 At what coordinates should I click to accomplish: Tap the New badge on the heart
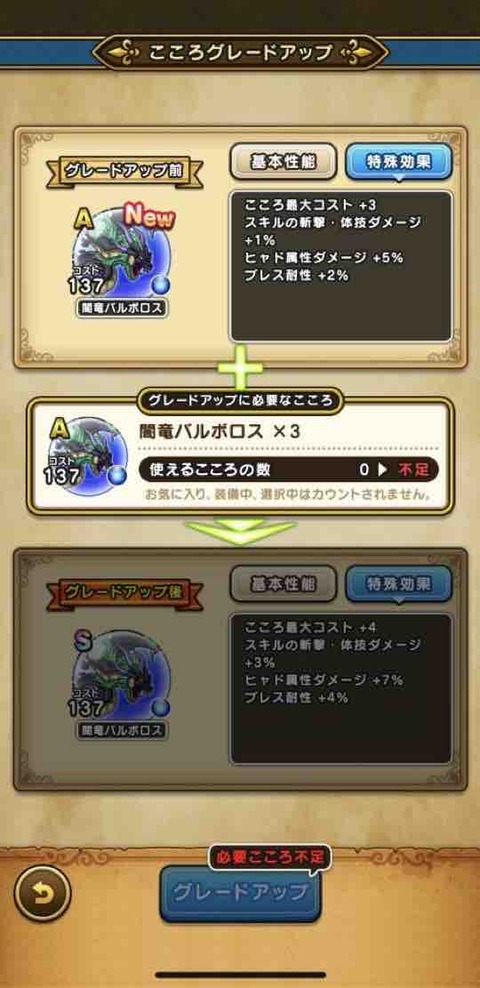pos(149,217)
